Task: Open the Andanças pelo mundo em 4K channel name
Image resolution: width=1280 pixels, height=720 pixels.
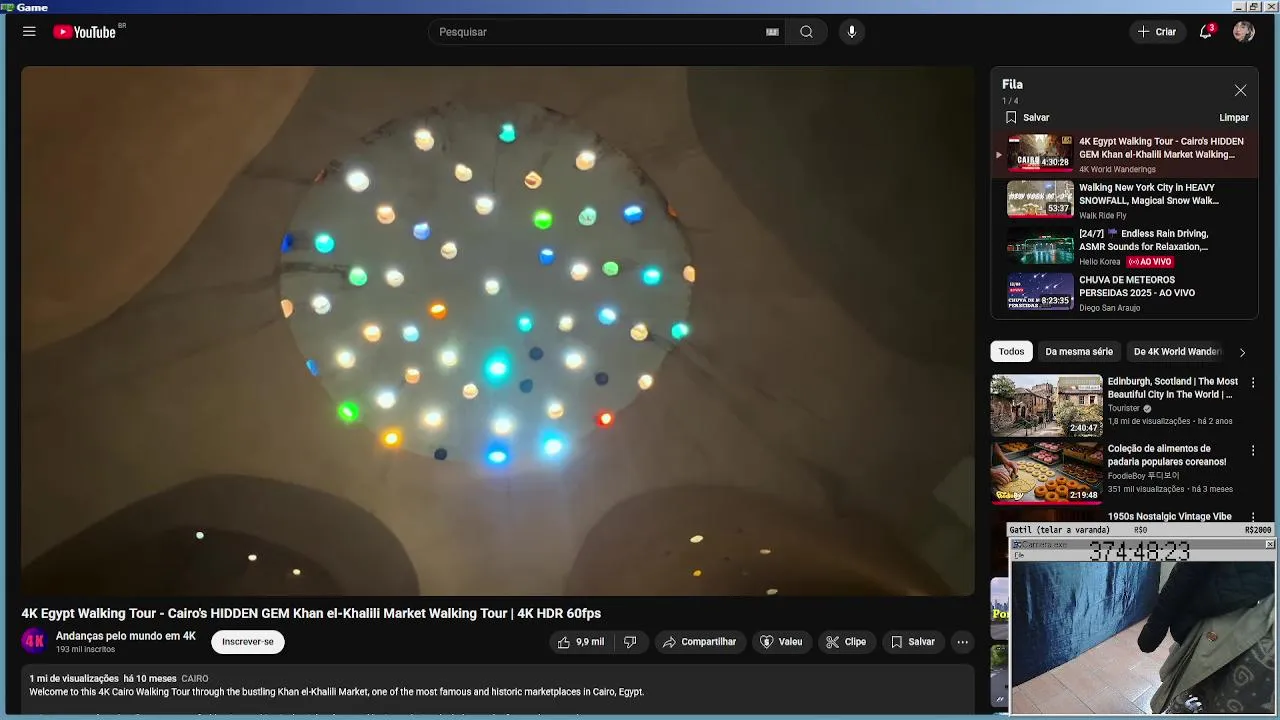Action: 126,636
